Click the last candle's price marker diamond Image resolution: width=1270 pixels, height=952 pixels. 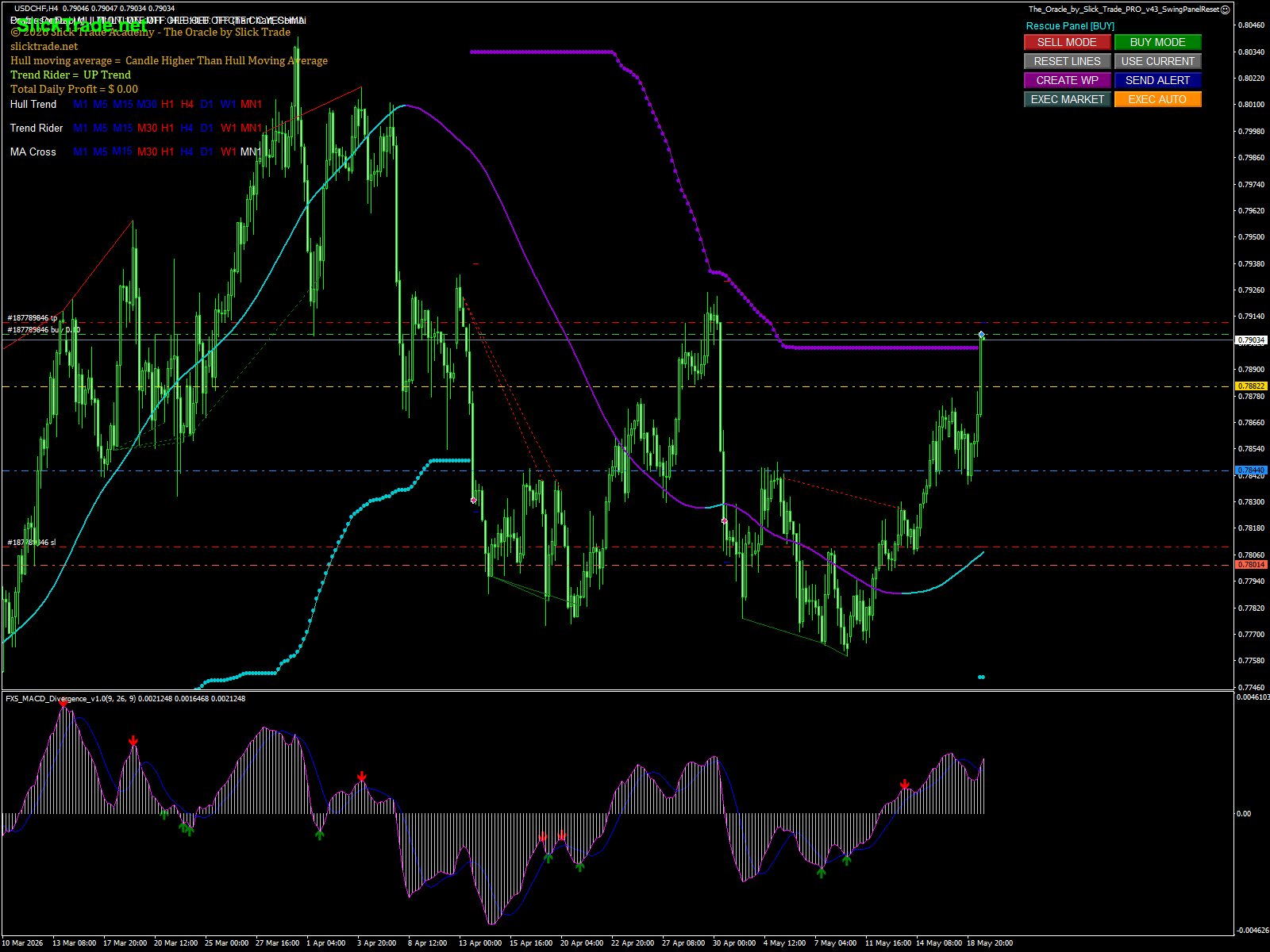tap(982, 335)
